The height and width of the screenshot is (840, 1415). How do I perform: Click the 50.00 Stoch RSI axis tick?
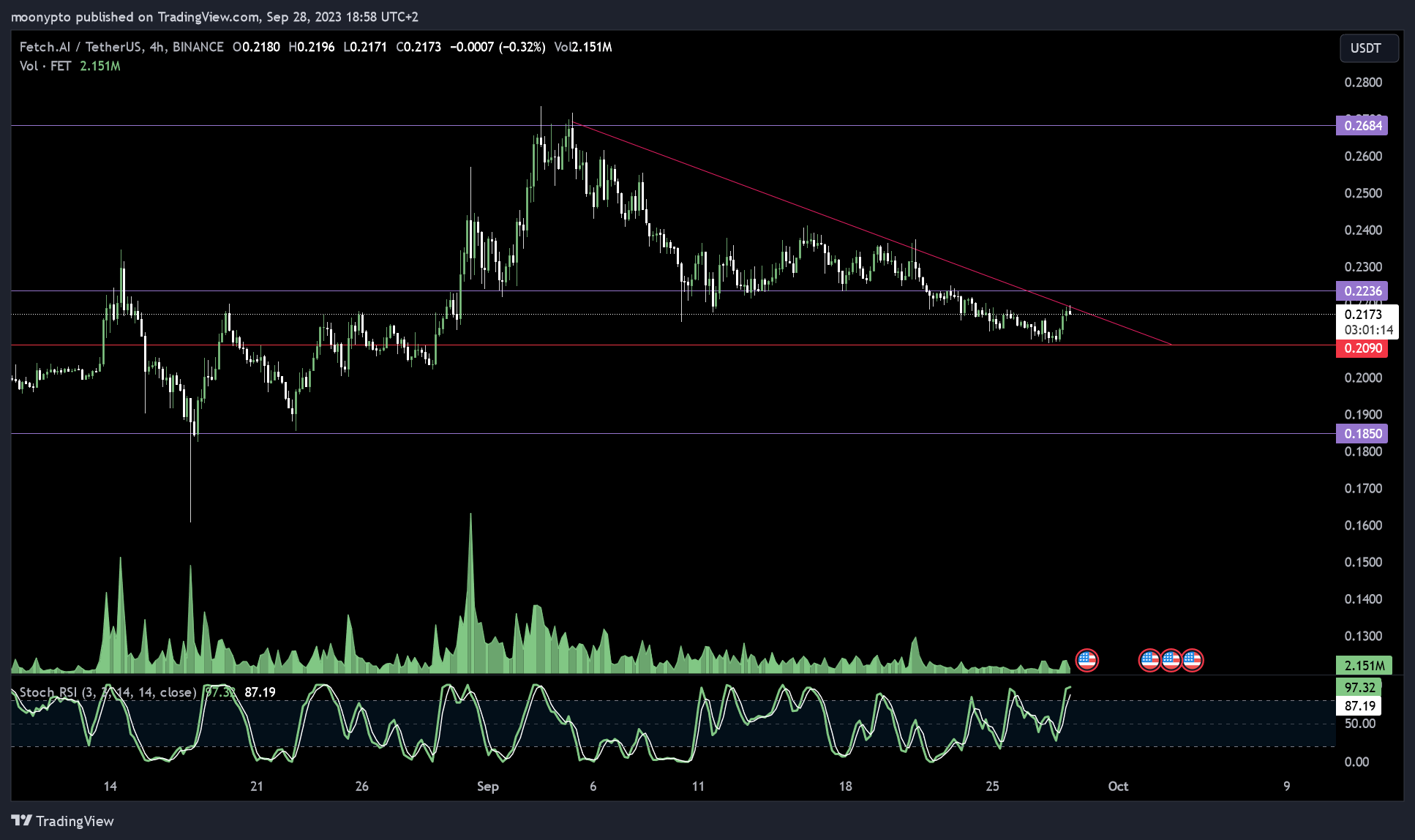(x=1360, y=724)
